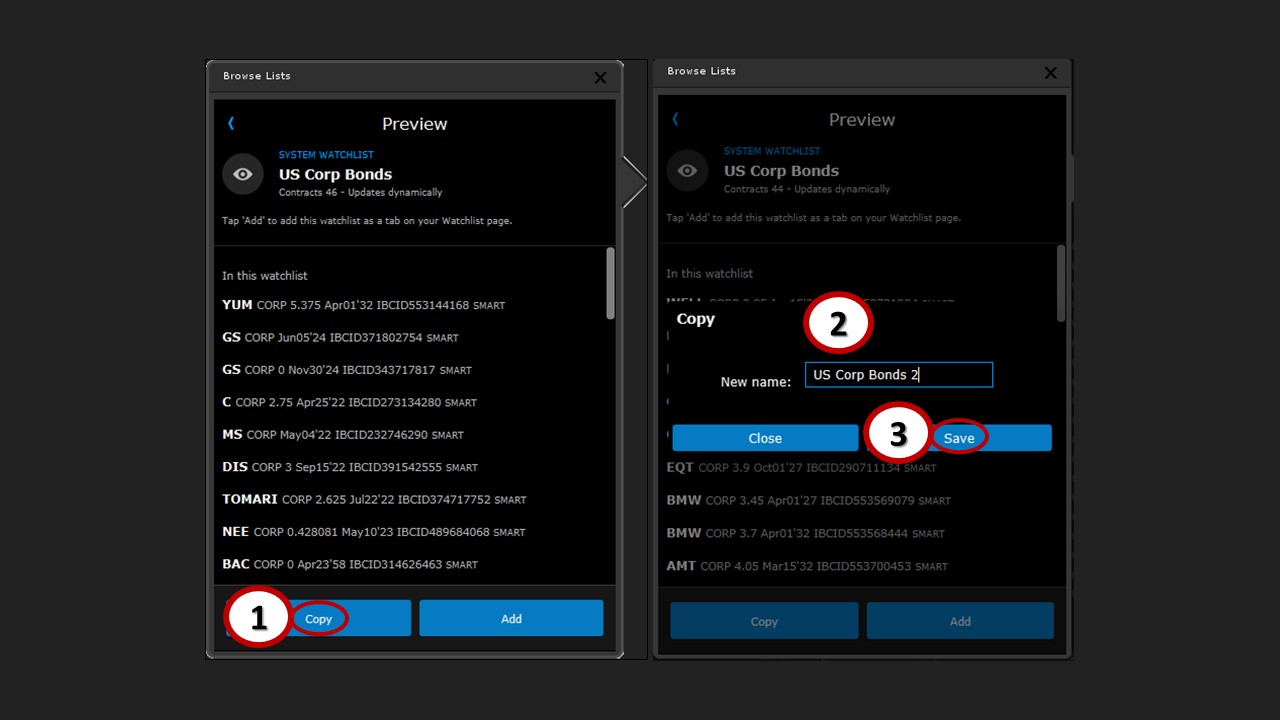Select the TOMARI CORP 2.625 bond row
This screenshot has height=720, width=1280.
373,499
